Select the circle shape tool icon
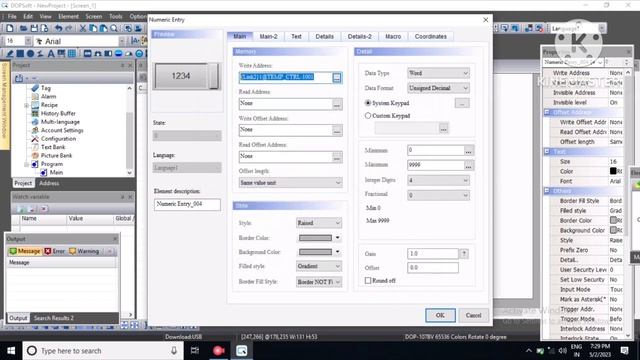 coord(30,53)
